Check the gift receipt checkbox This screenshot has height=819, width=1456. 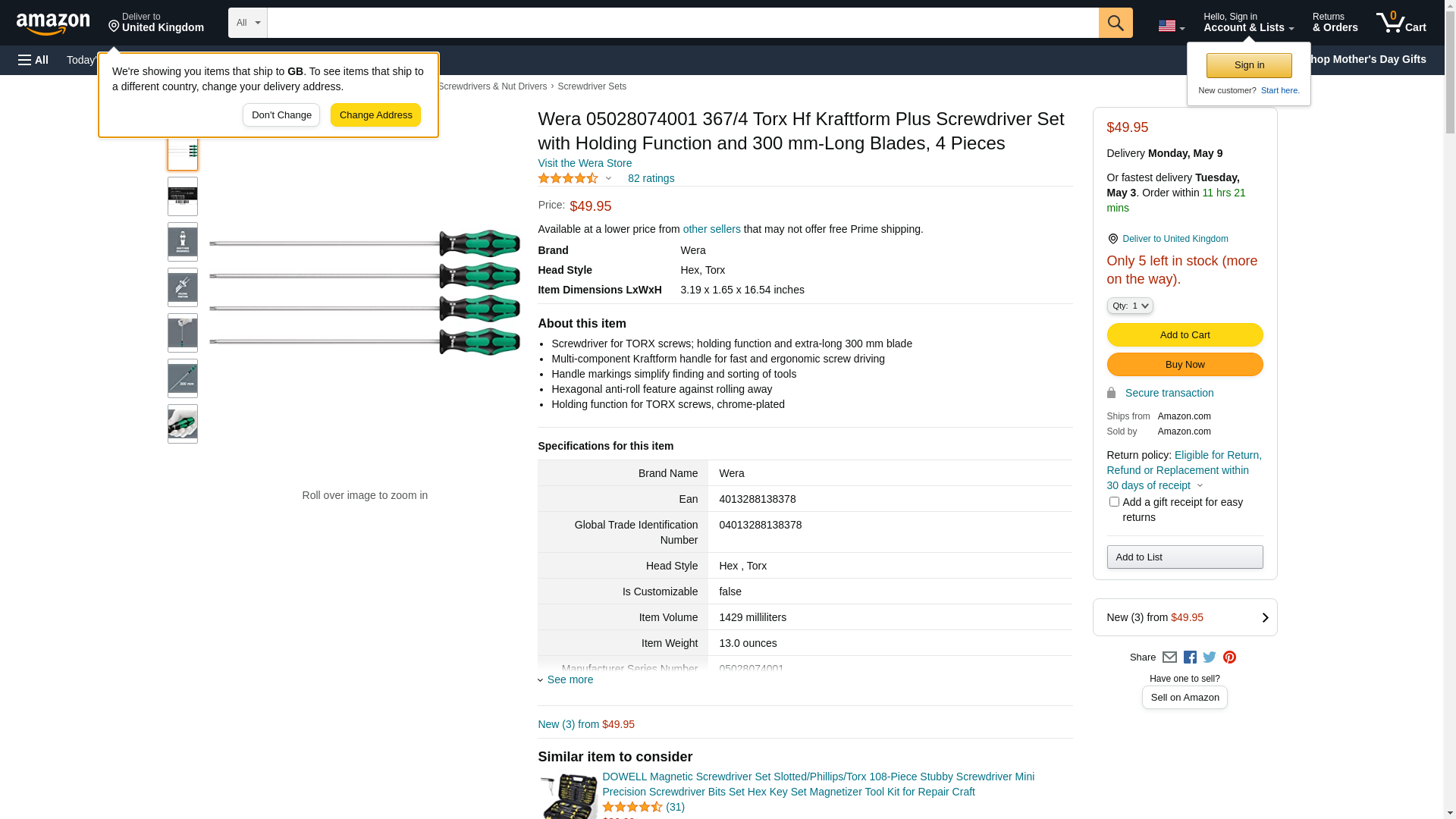point(1114,502)
